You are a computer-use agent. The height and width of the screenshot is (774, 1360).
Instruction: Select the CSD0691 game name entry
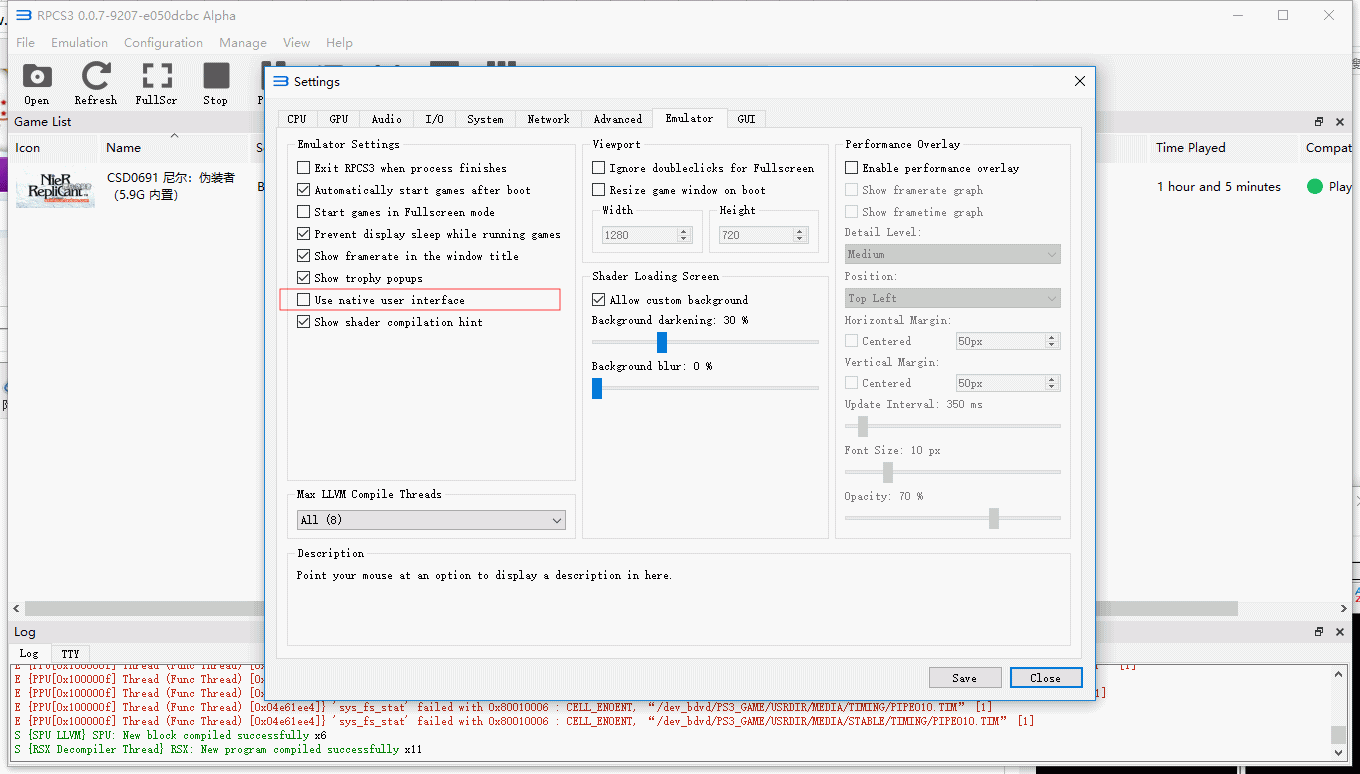pyautogui.click(x=171, y=186)
